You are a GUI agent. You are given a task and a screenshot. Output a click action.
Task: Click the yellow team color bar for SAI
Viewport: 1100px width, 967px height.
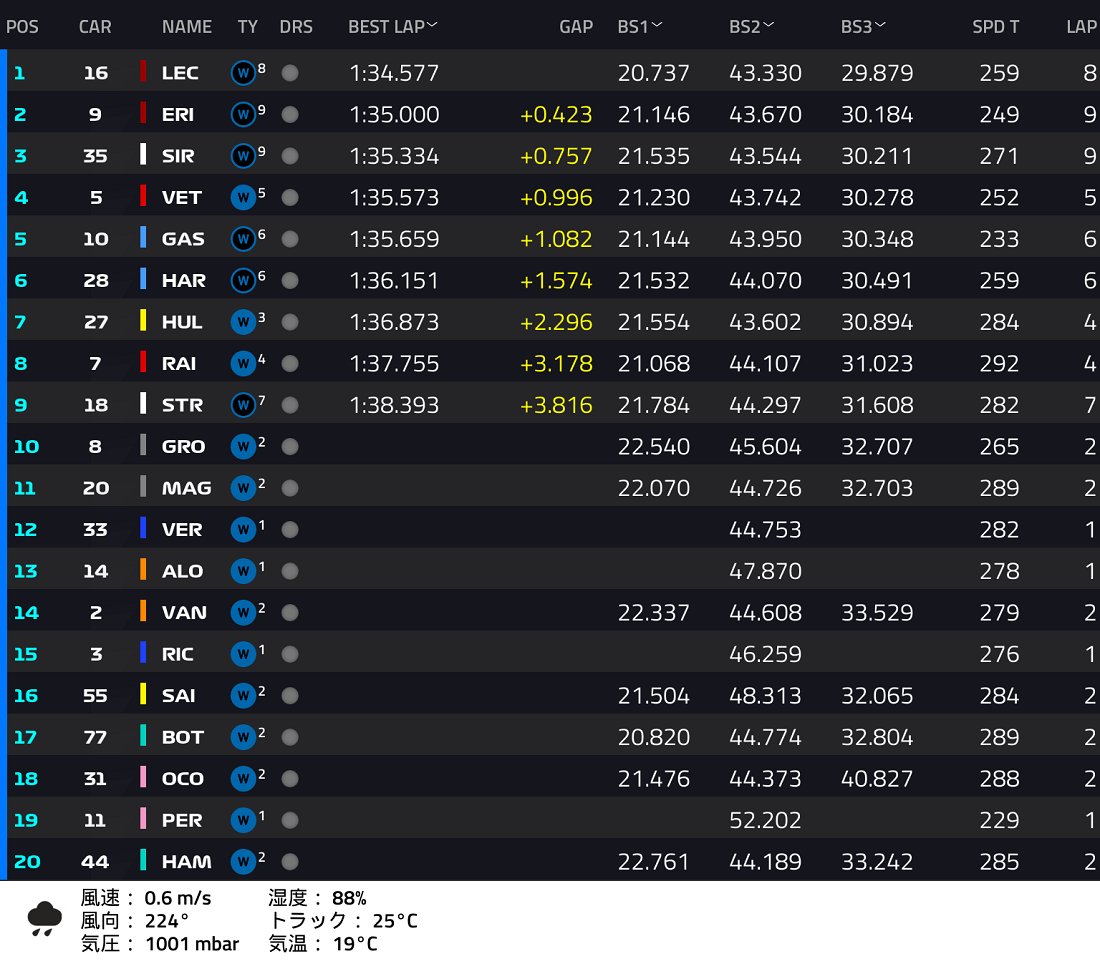(x=143, y=695)
